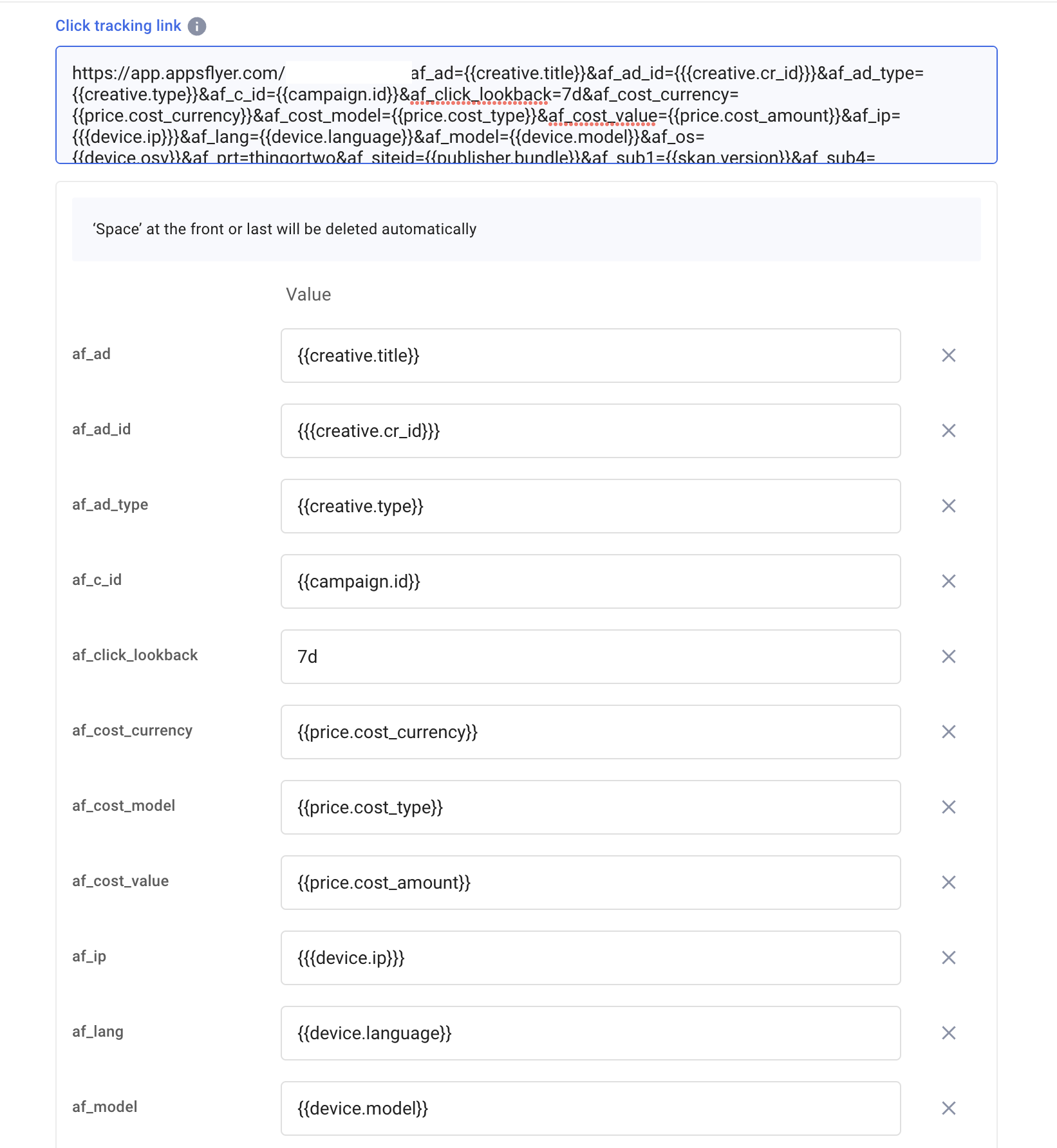This screenshot has width=1057, height=1148.
Task: Remove the af_ad parameter
Action: [948, 355]
